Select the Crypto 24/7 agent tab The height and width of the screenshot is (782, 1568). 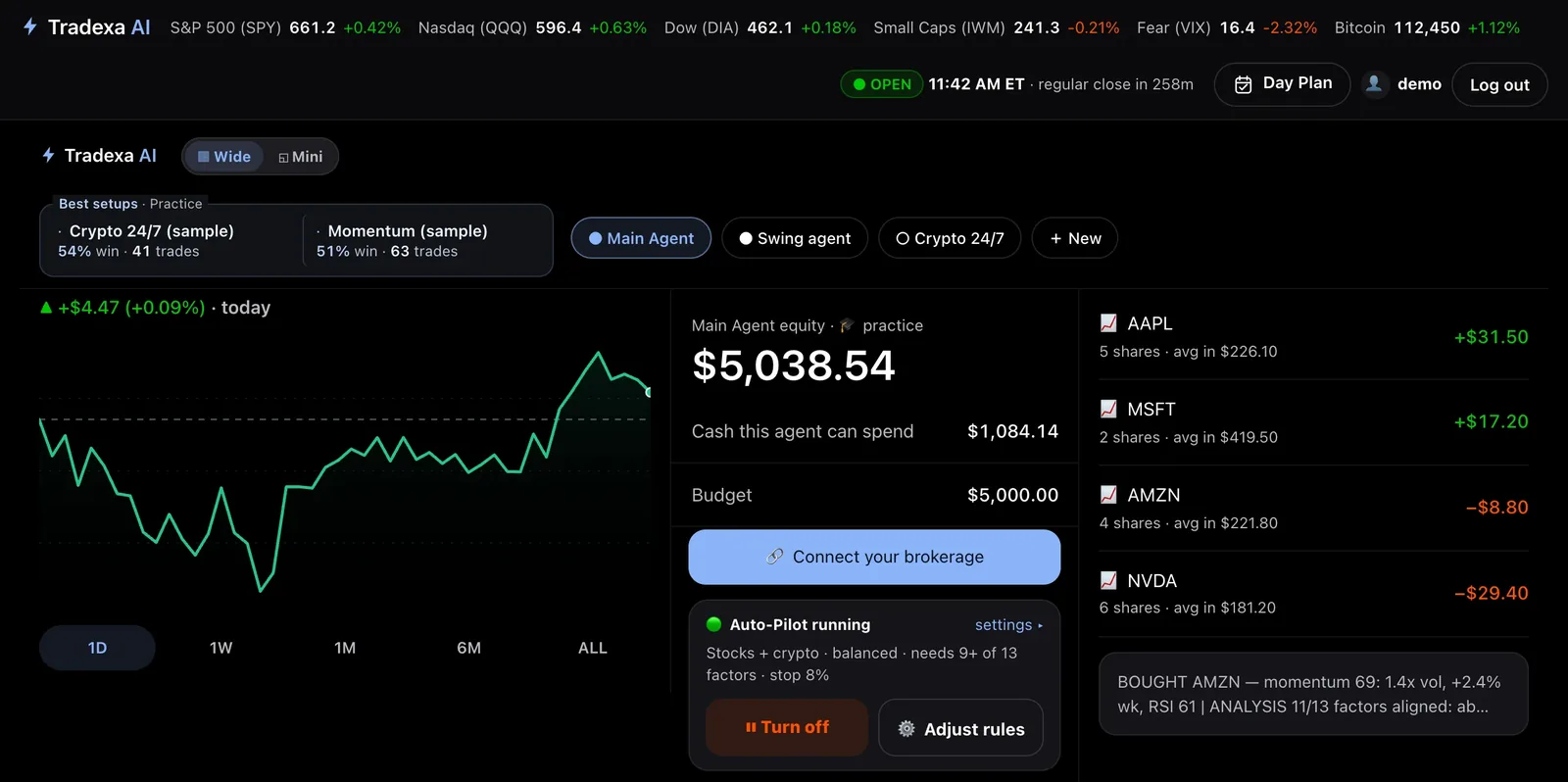point(950,238)
